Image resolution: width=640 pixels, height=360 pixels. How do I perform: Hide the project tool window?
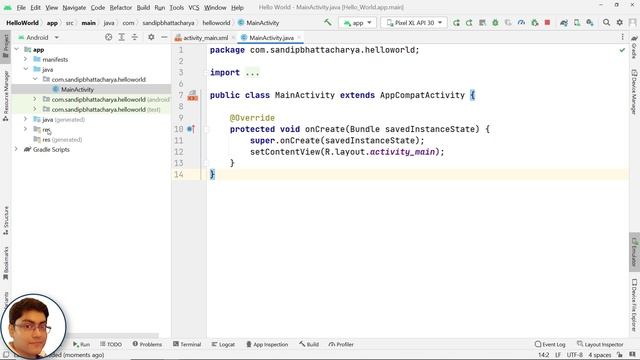[x=164, y=37]
